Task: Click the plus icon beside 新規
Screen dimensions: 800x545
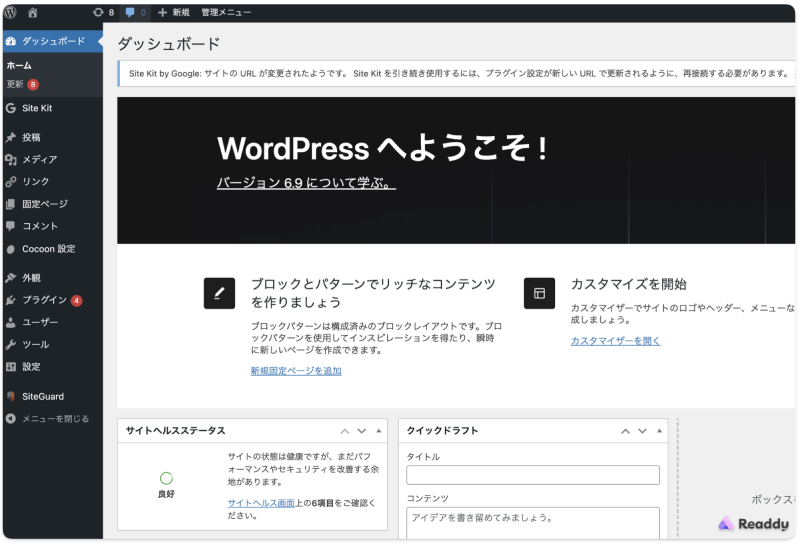Action: coord(162,12)
